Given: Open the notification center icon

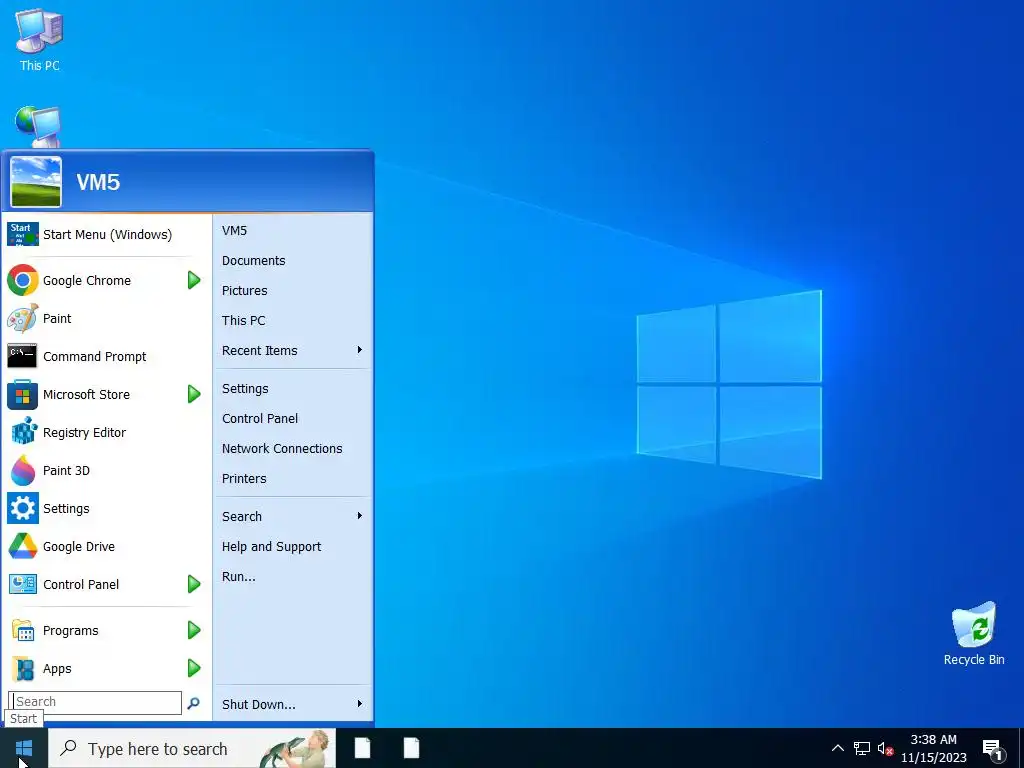Looking at the screenshot, I should [992, 750].
